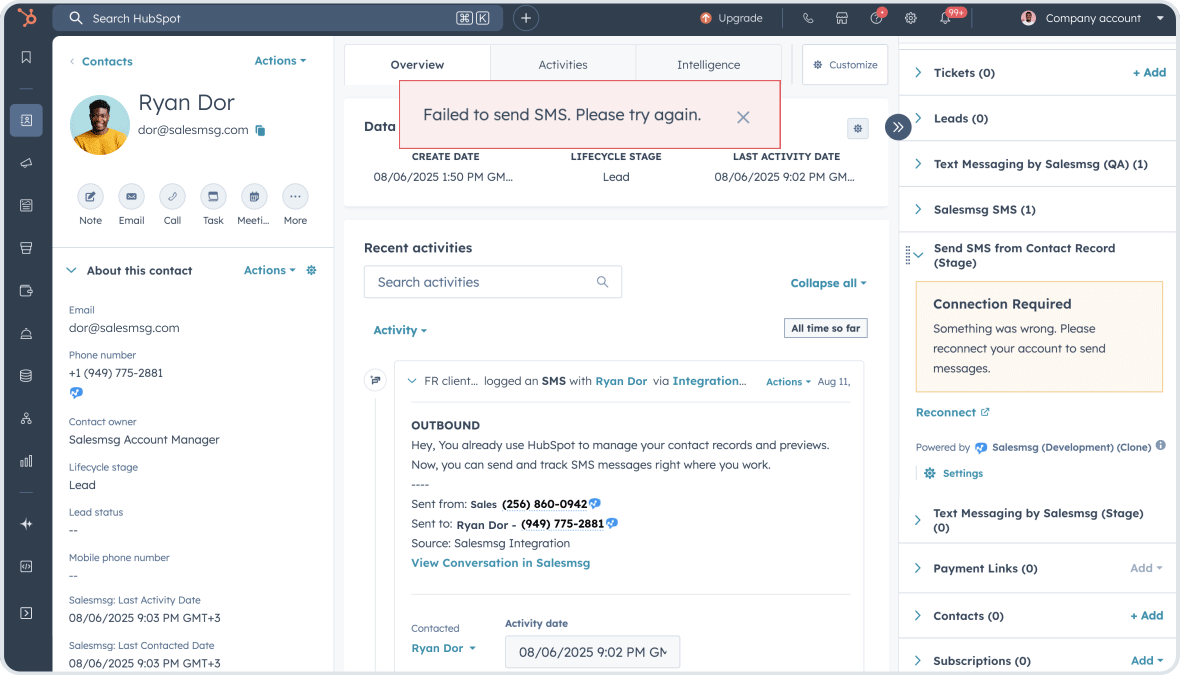The image size is (1180, 676).
Task: Dismiss the Failed to send SMS alert
Action: coord(743,117)
